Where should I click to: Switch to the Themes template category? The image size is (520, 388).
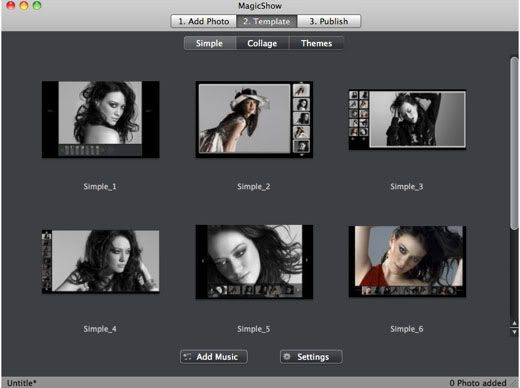[316, 43]
